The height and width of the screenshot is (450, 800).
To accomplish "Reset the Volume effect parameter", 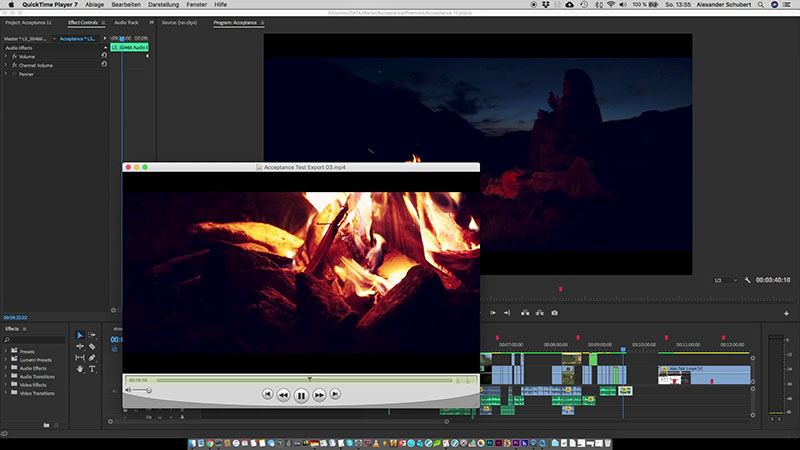I will (104, 56).
